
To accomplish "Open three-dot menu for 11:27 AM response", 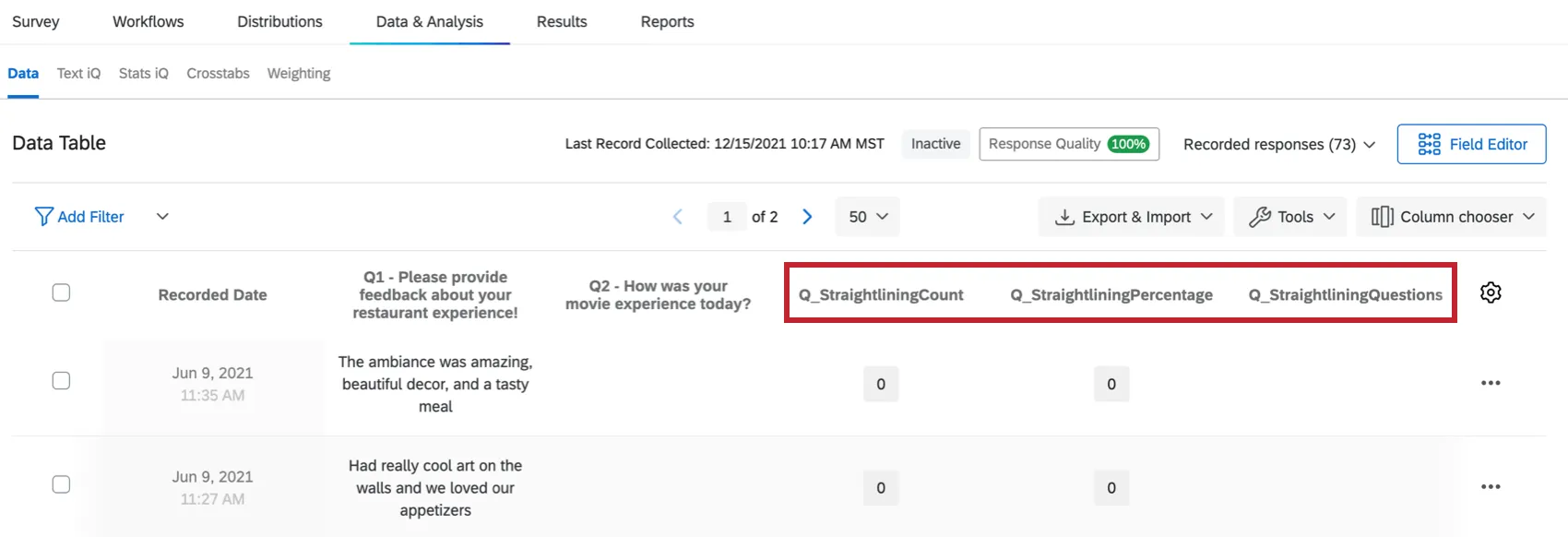I will point(1491,487).
